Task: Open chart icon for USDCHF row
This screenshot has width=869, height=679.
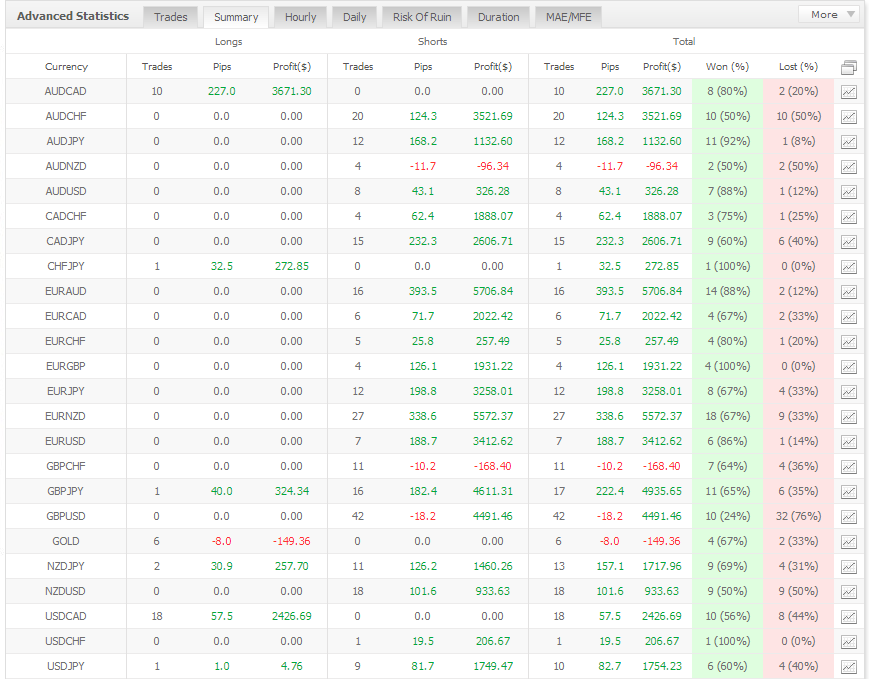Action: point(848,642)
